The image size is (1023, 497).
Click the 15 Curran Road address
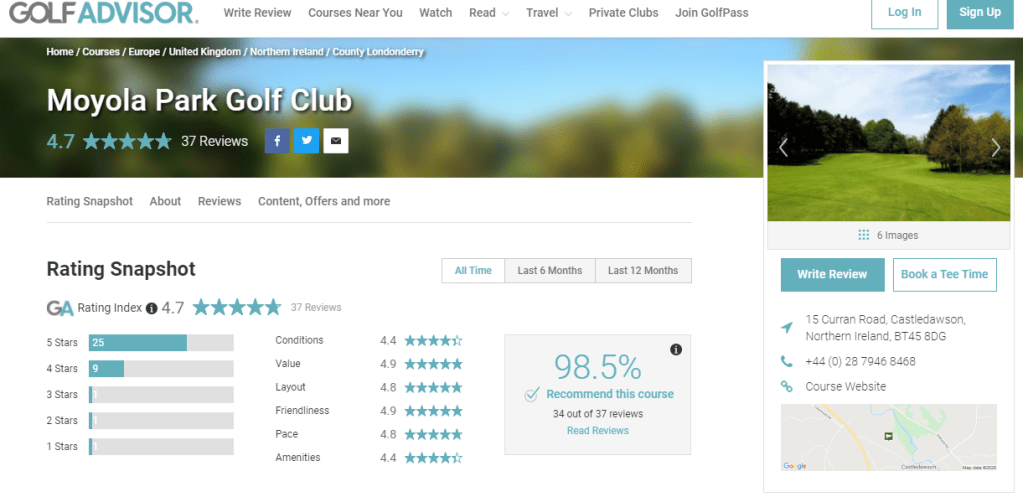(885, 328)
